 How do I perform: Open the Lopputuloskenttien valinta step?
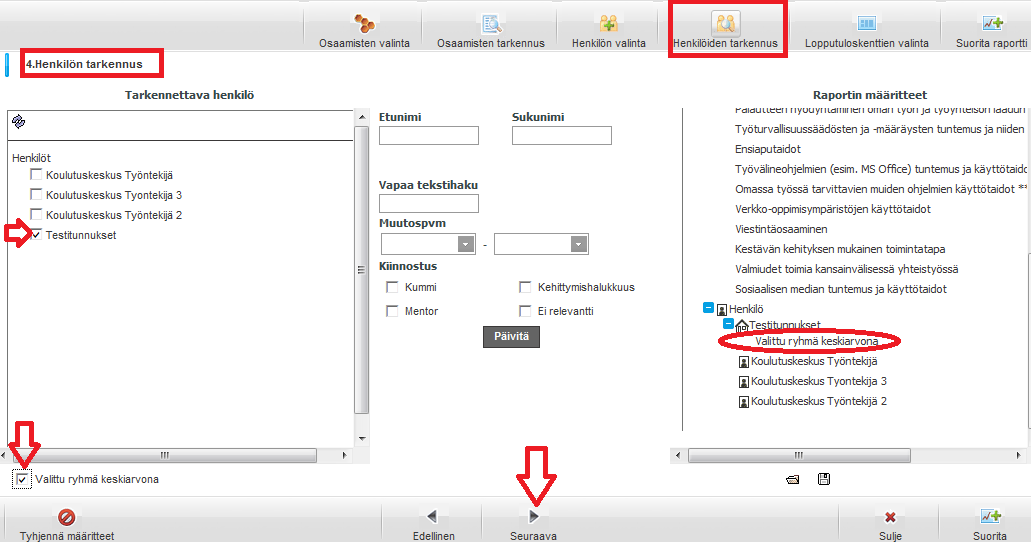pyautogui.click(x=867, y=30)
